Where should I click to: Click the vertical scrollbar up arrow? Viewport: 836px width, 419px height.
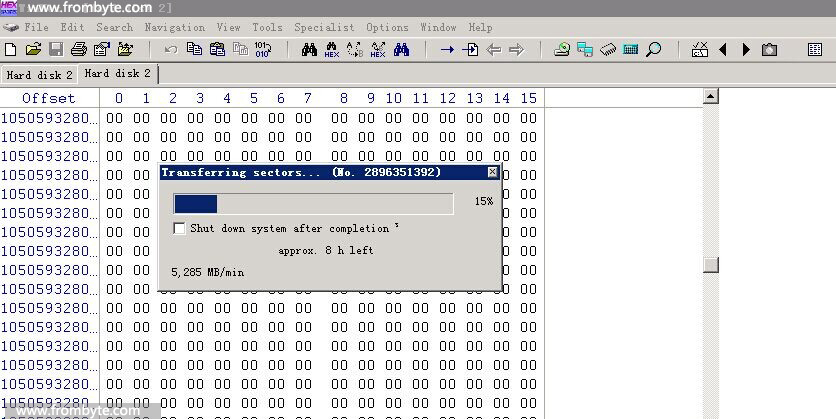click(711, 97)
